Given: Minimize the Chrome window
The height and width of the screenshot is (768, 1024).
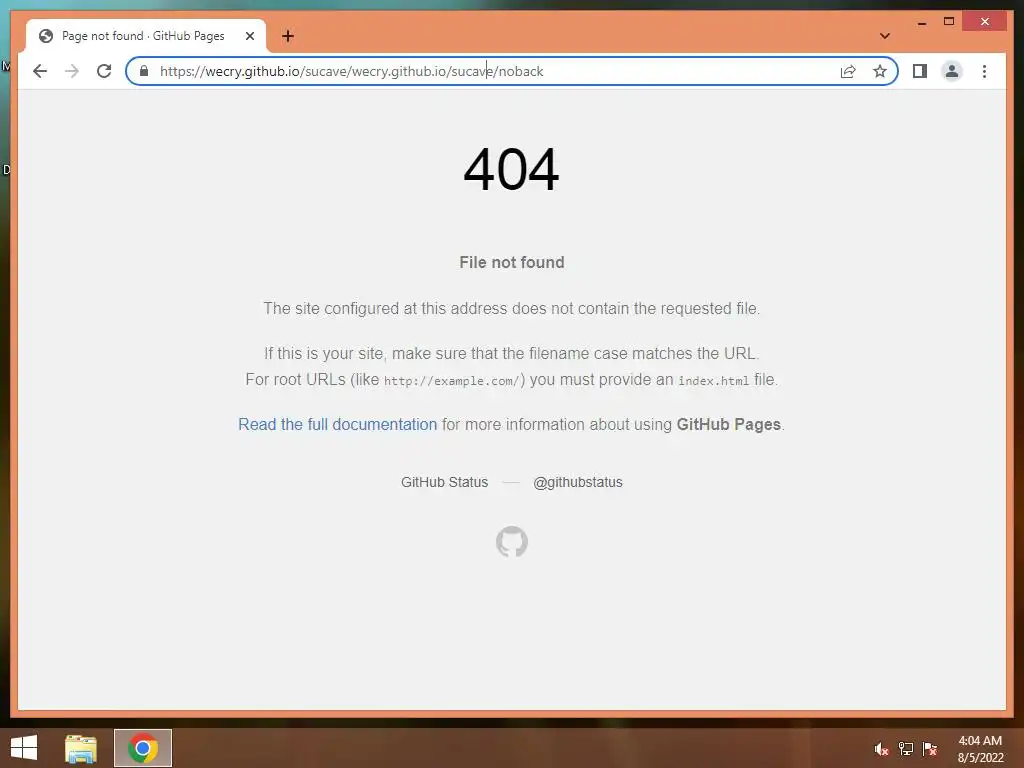Looking at the screenshot, I should (x=921, y=22).
